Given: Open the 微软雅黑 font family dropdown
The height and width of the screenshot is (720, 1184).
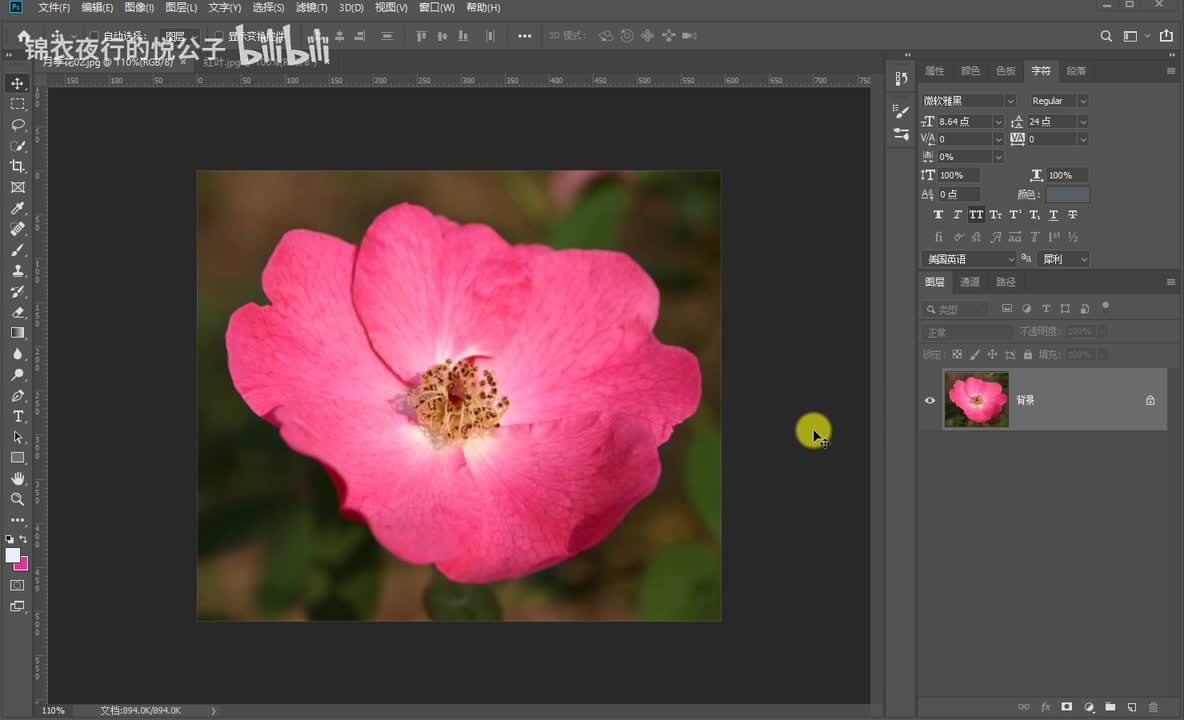Looking at the screenshot, I should pos(1010,101).
